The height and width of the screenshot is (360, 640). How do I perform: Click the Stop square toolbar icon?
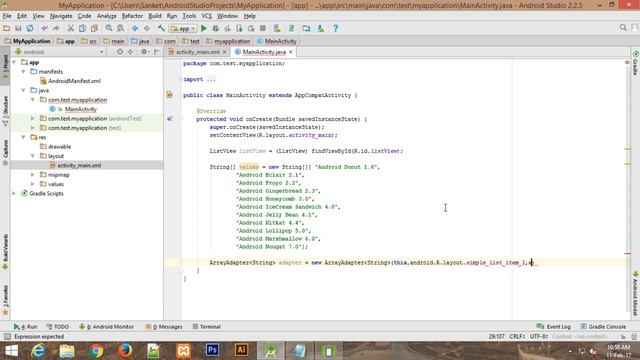263,28
